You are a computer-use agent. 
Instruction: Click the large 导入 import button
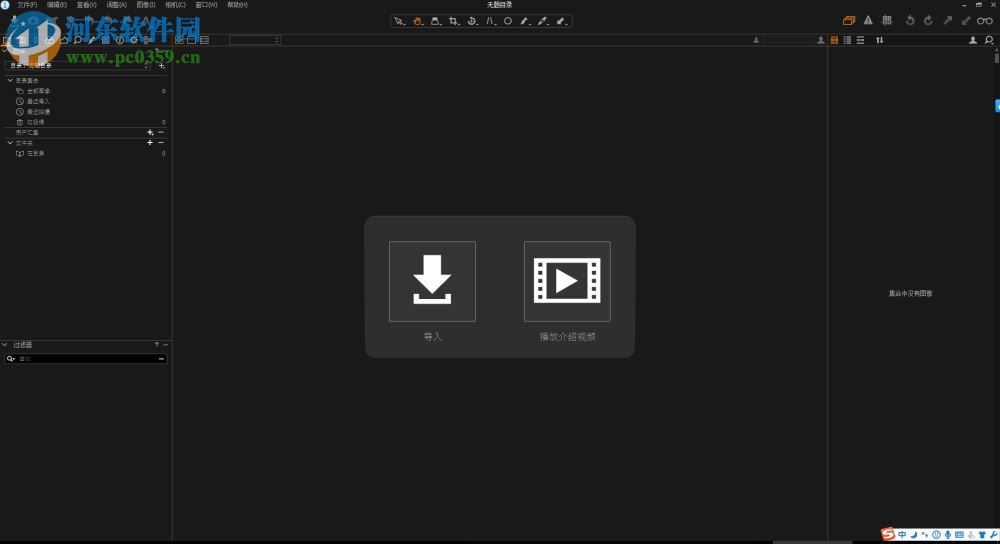[432, 281]
